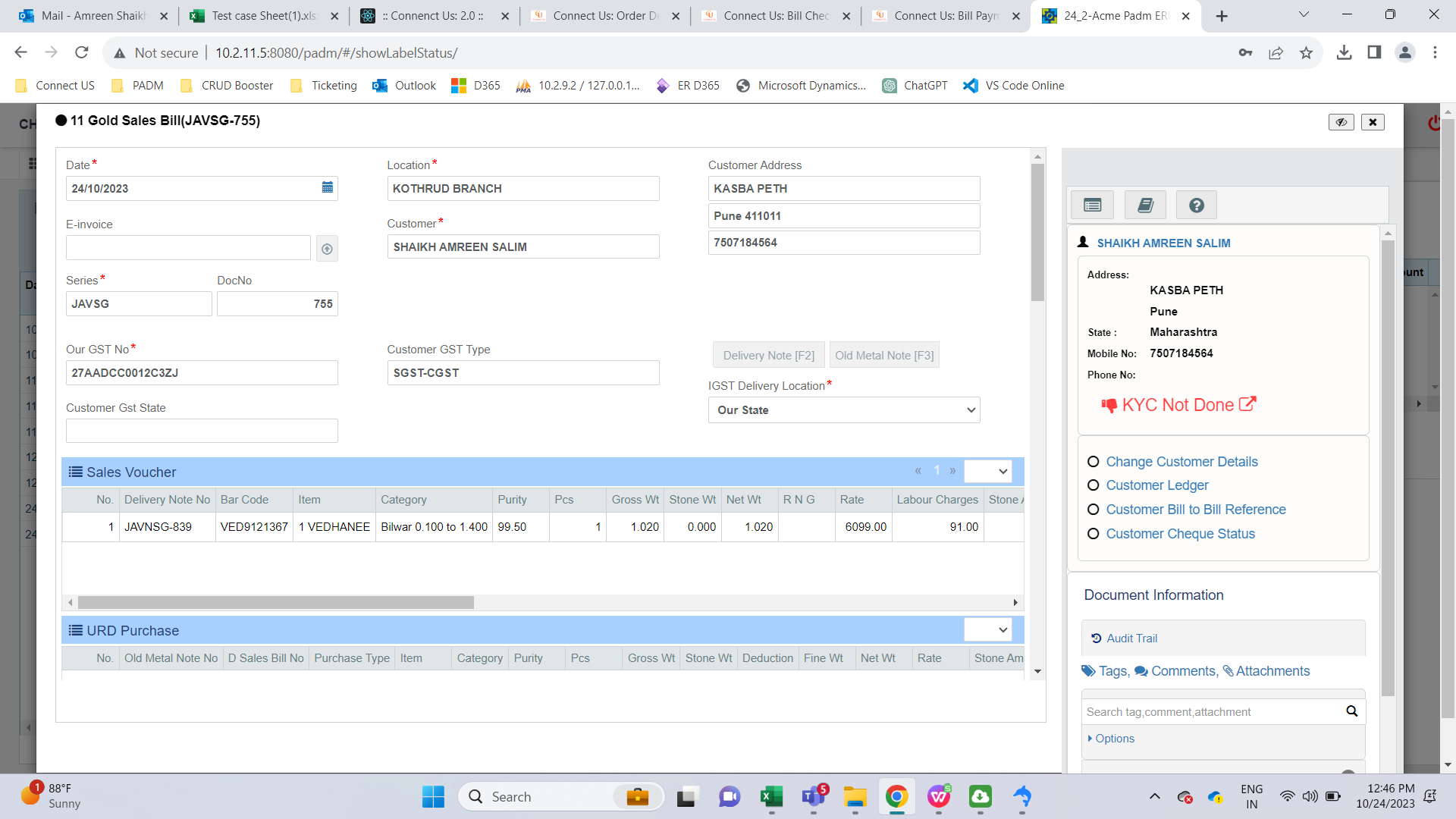Click the Windows taskbar Search box

pos(561,796)
